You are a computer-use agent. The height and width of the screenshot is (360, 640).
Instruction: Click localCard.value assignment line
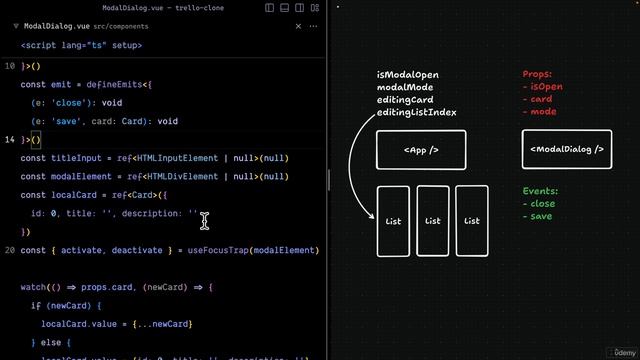click(117, 324)
